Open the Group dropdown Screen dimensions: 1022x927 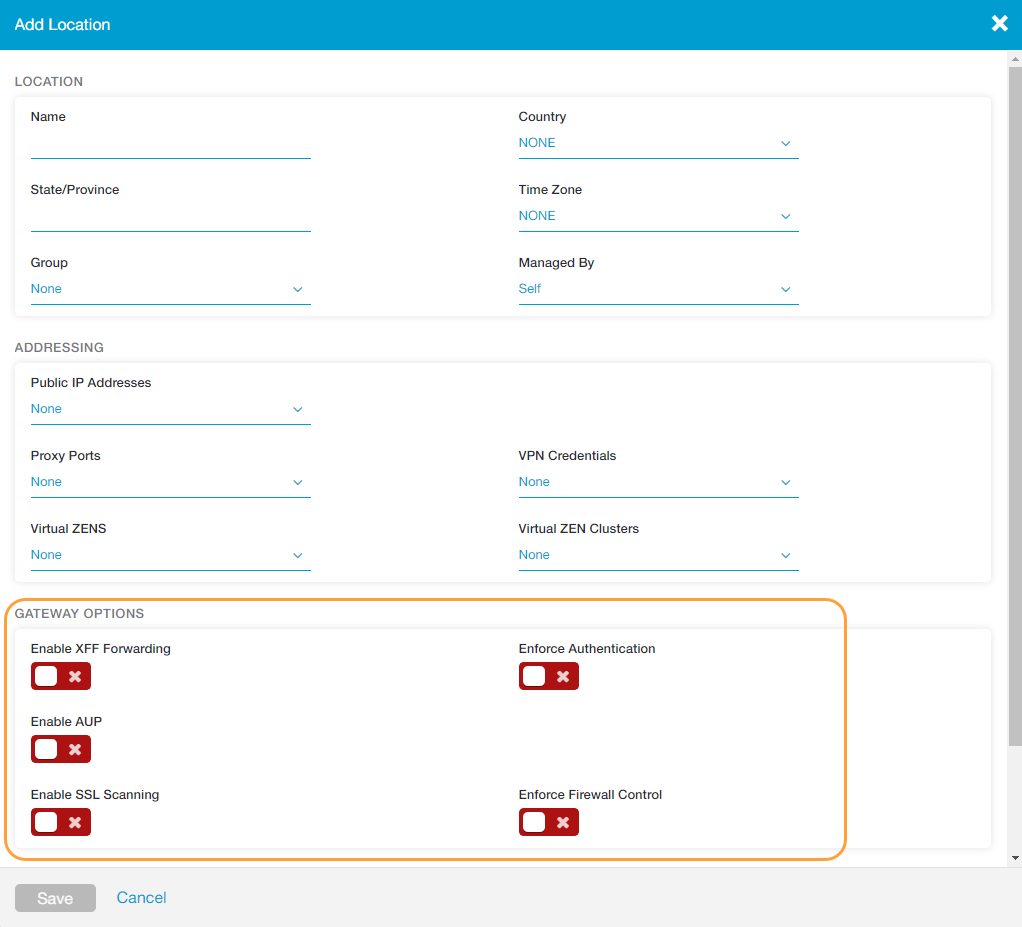[170, 289]
